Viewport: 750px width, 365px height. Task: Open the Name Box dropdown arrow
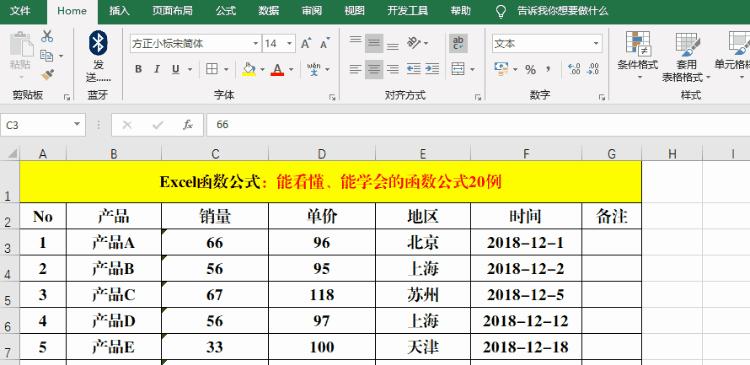pos(77,125)
